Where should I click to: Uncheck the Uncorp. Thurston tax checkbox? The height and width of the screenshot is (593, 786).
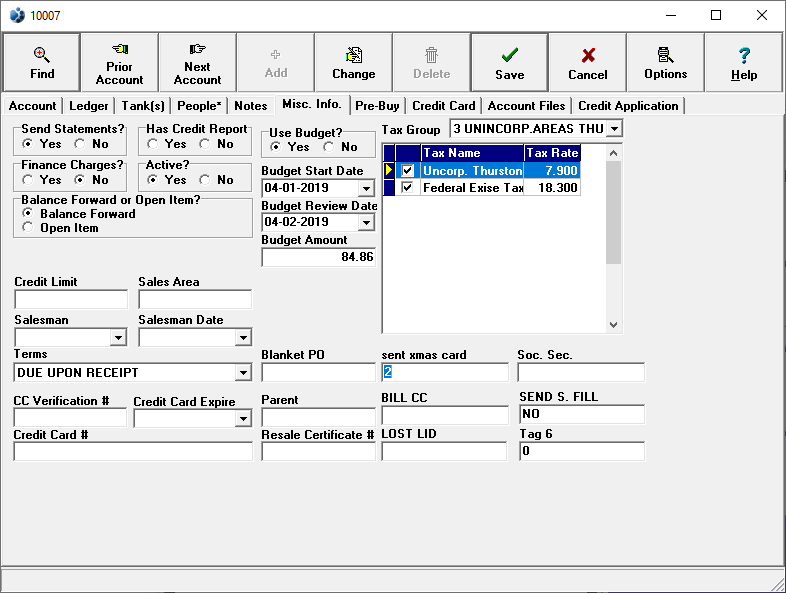tap(407, 171)
